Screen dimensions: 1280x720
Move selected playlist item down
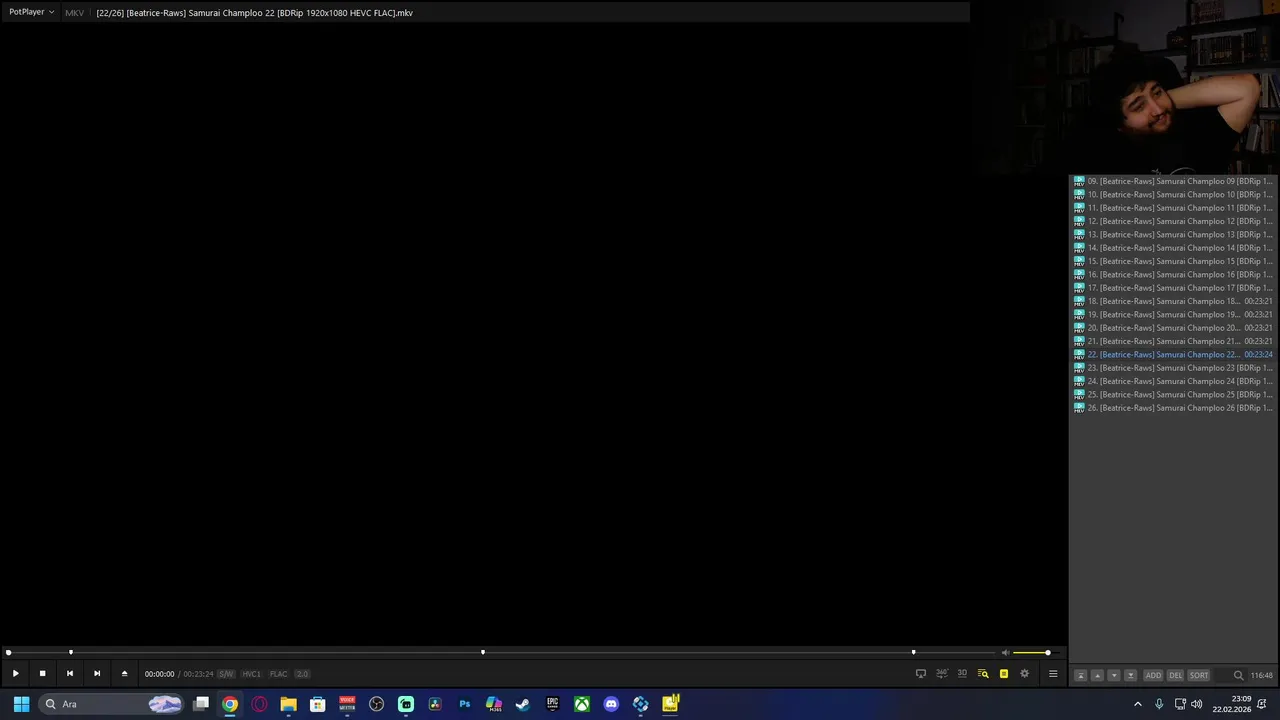pyautogui.click(x=1114, y=676)
